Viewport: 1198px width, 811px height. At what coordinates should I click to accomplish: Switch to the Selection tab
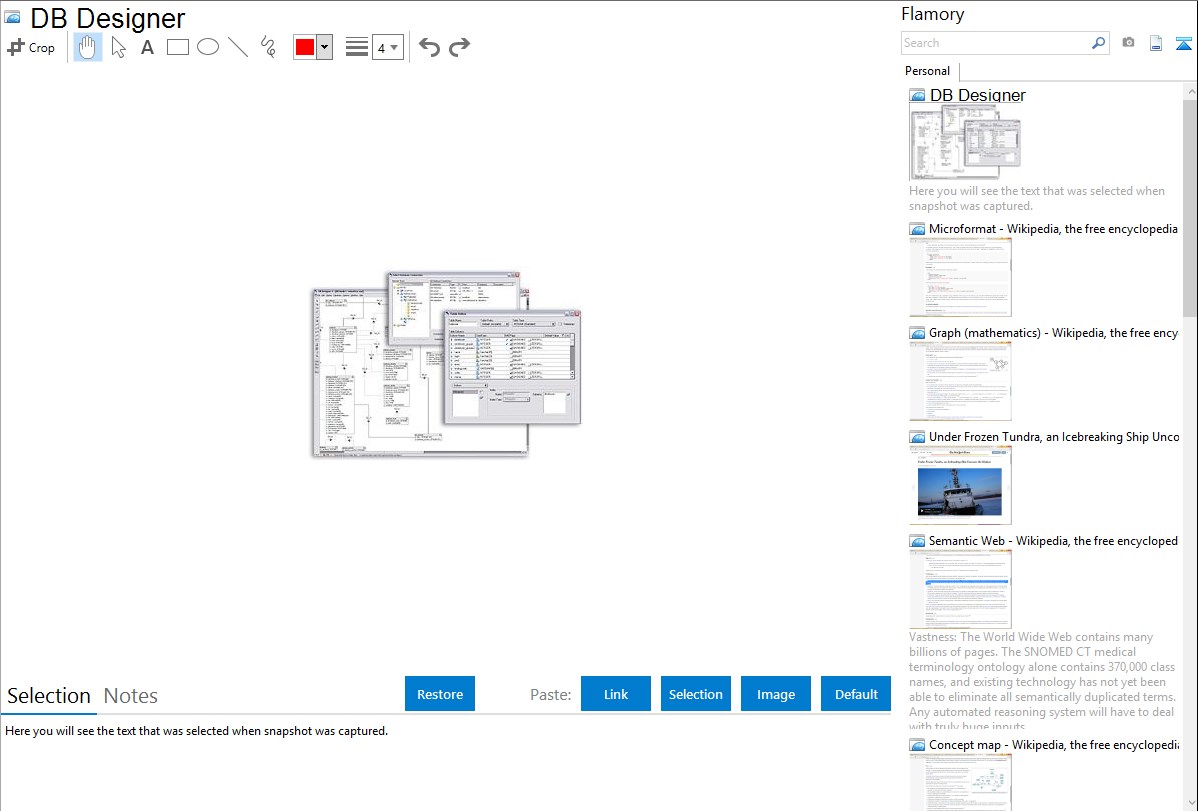49,696
